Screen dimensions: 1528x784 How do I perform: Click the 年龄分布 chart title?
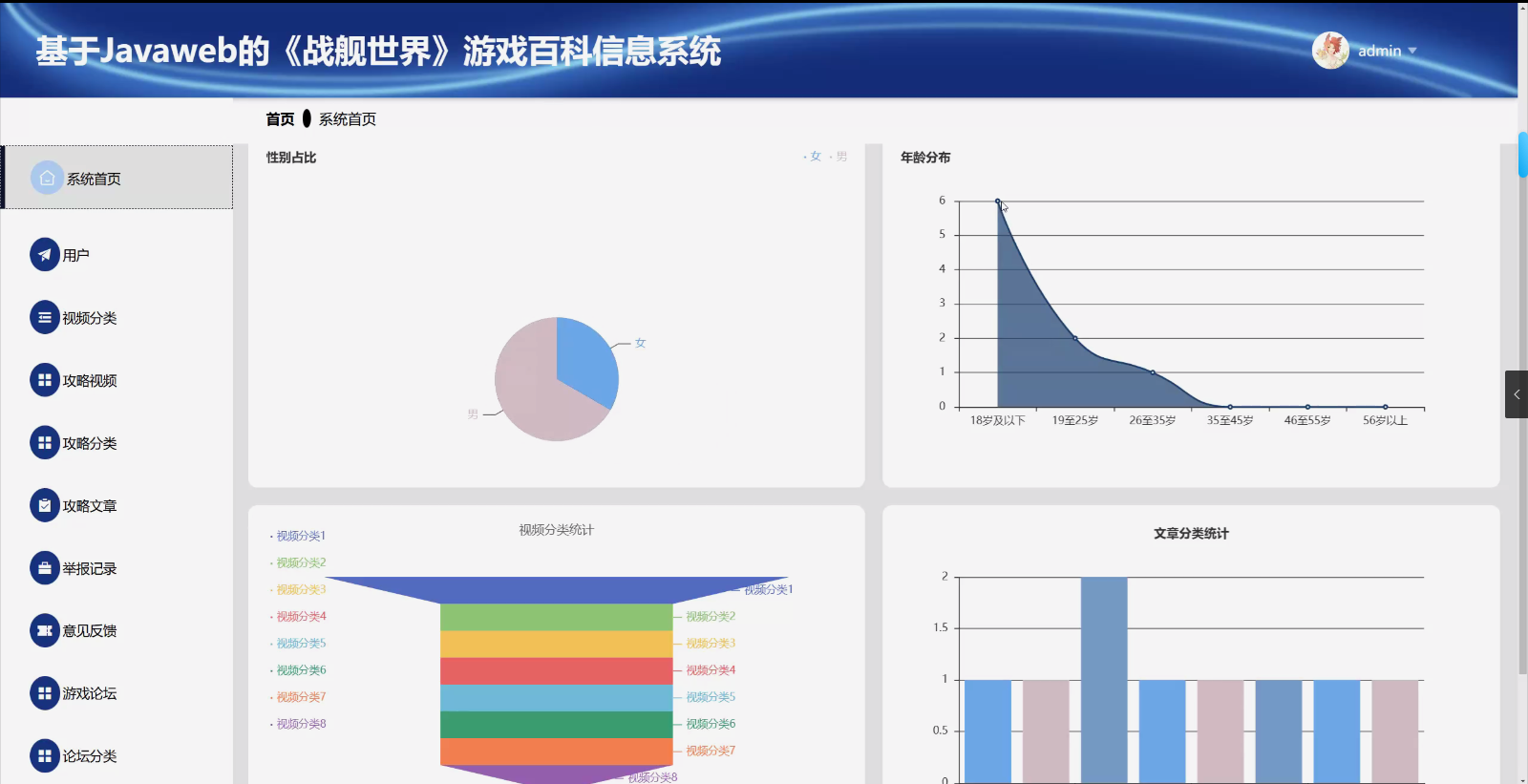click(925, 158)
